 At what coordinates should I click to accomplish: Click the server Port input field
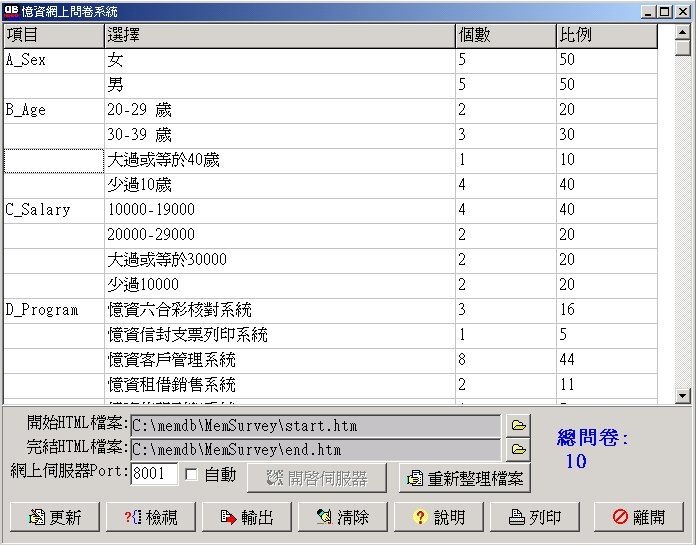[154, 474]
